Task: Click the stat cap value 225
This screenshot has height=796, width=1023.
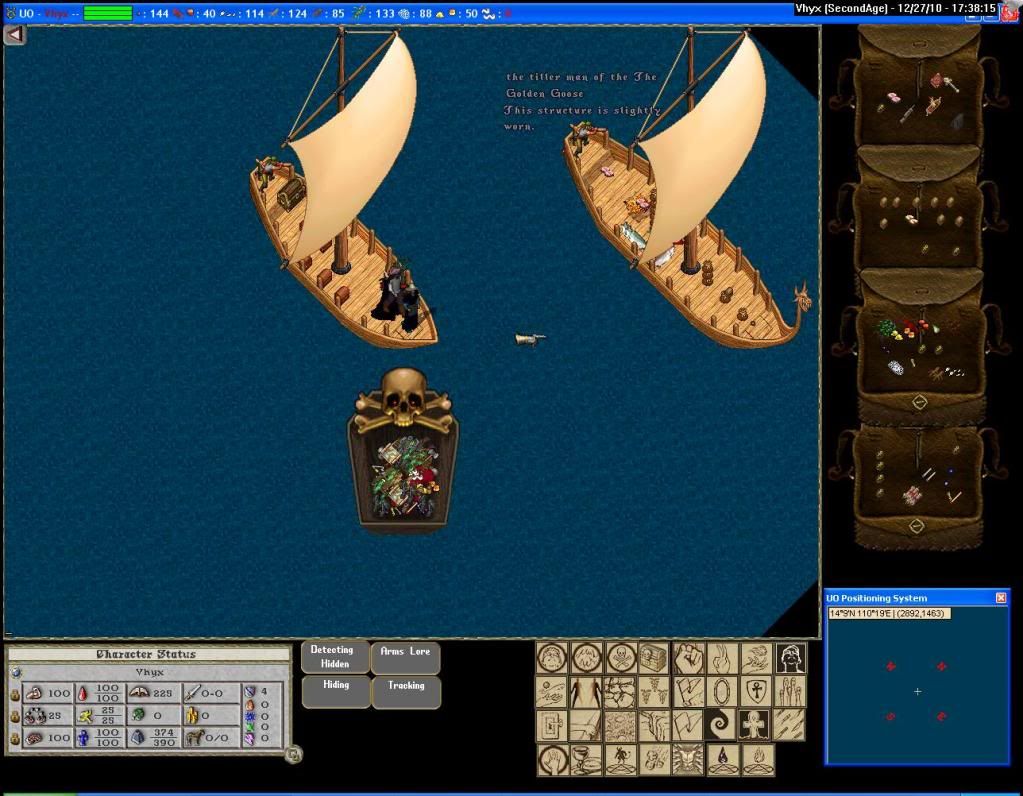Action: (162, 694)
